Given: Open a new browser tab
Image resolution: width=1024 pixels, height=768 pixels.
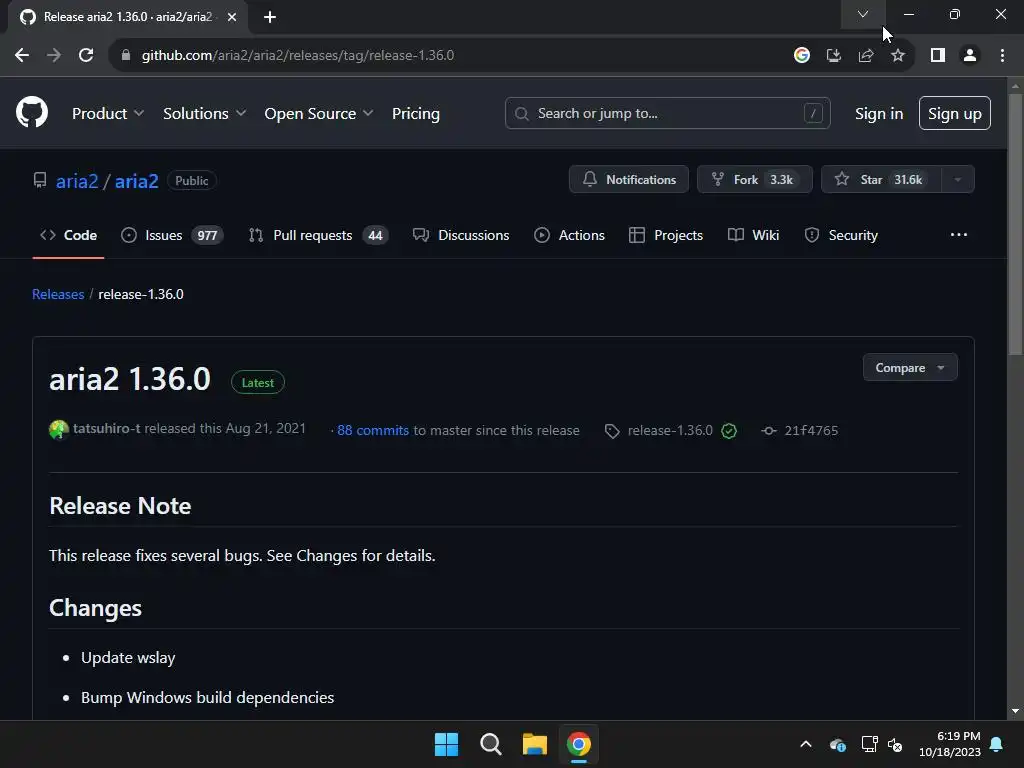Looking at the screenshot, I should (x=270, y=17).
